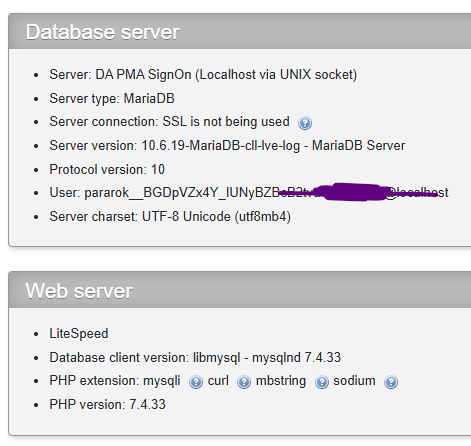Viewport: 471px width, 446px height.
Task: Select the UTF-8 Unicode charset line
Action: click(x=170, y=217)
